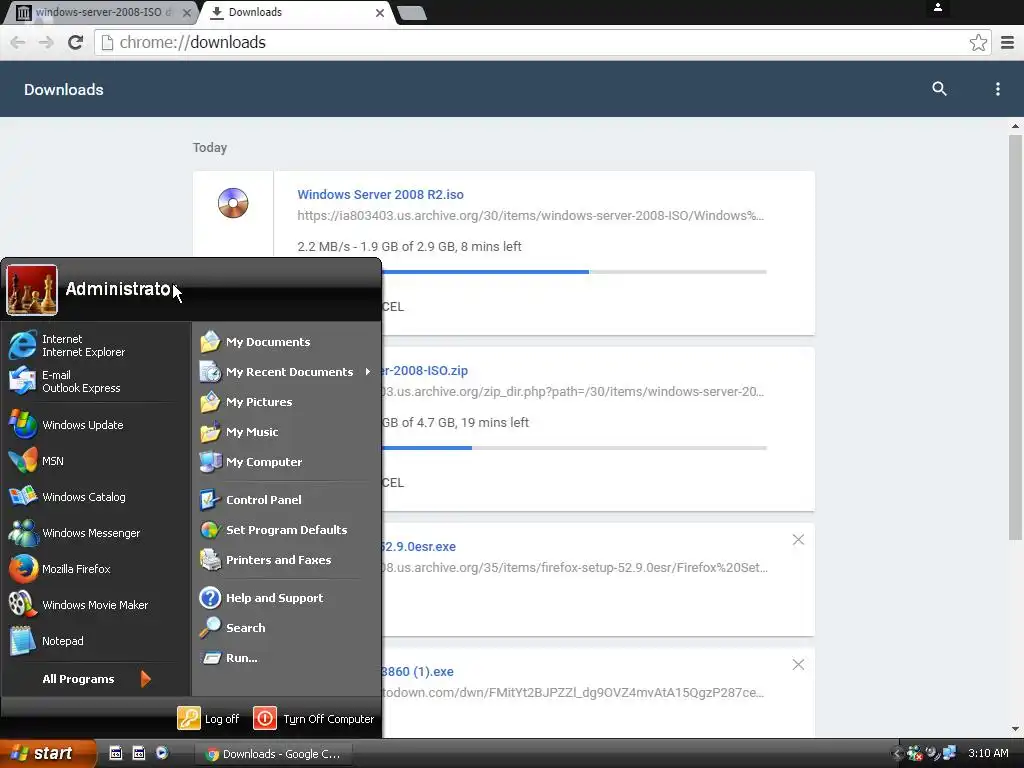Remove 3860 (1).exe from downloads list
Screen dimensions: 1024x768
pos(798,665)
